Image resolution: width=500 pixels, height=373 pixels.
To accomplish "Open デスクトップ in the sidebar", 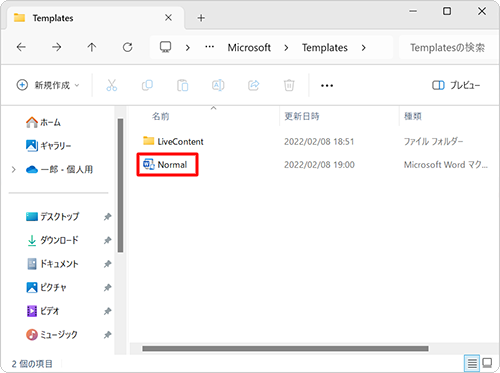I will coord(52,217).
